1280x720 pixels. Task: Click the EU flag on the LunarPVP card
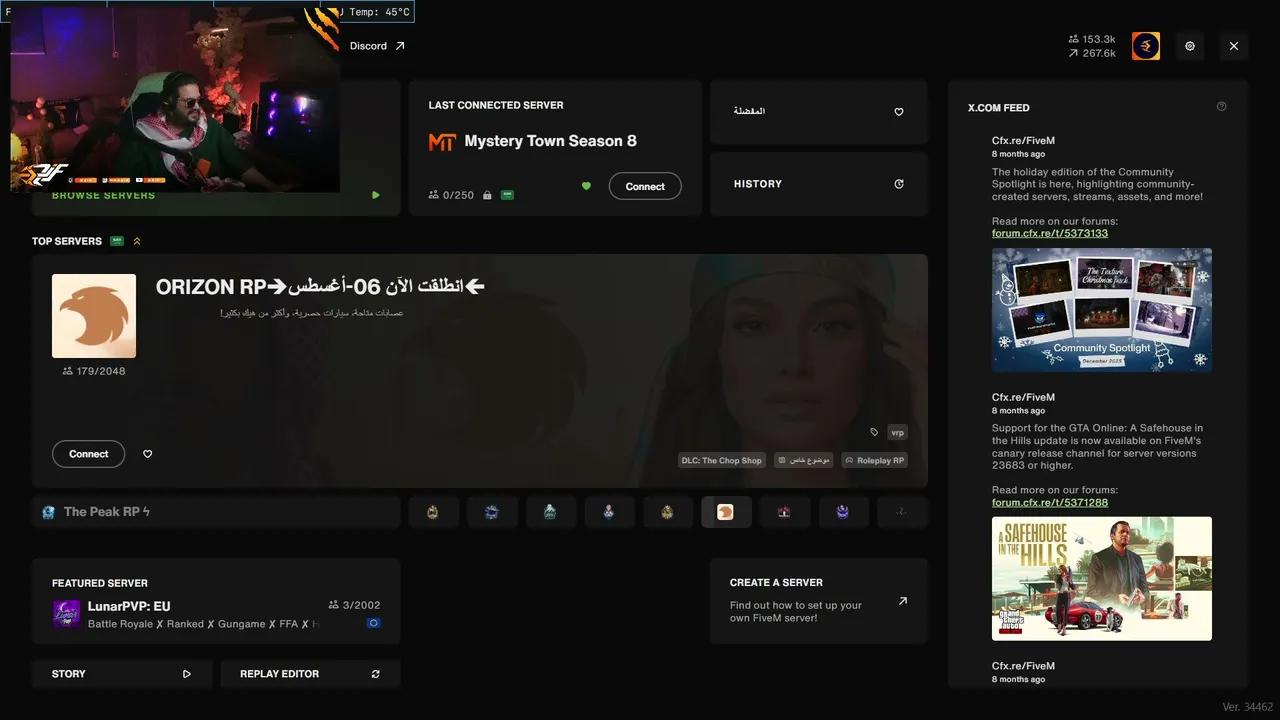tap(373, 623)
